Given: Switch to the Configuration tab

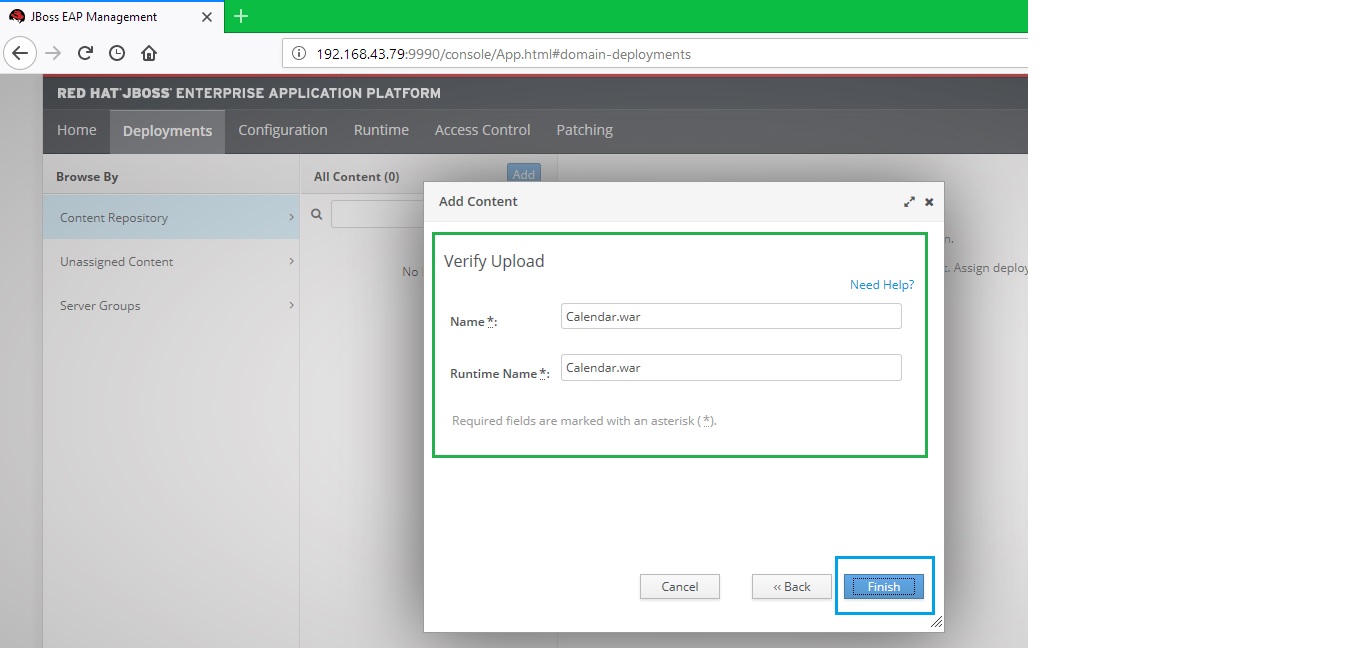Looking at the screenshot, I should click(x=282, y=130).
